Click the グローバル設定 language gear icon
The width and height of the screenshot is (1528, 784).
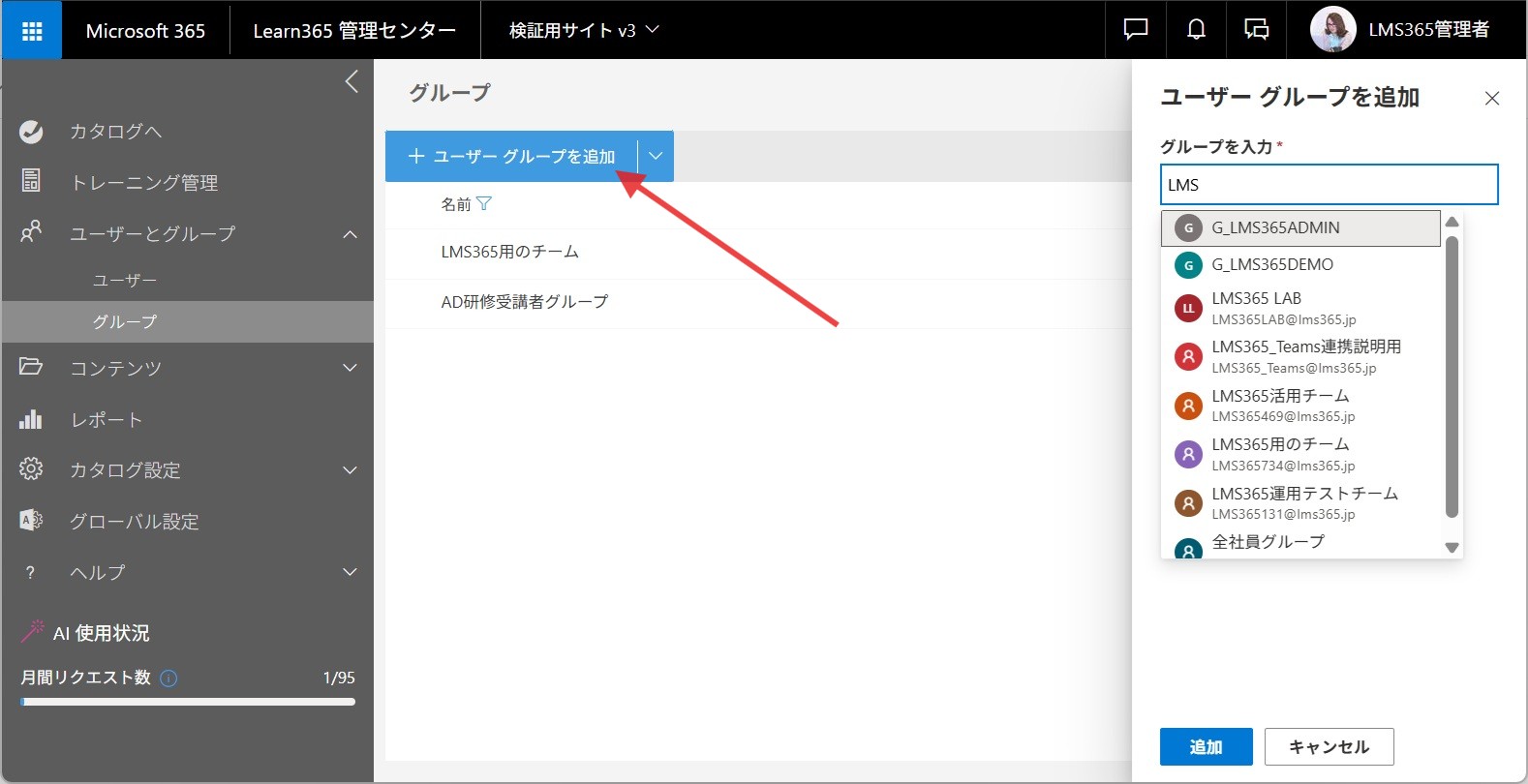click(31, 520)
